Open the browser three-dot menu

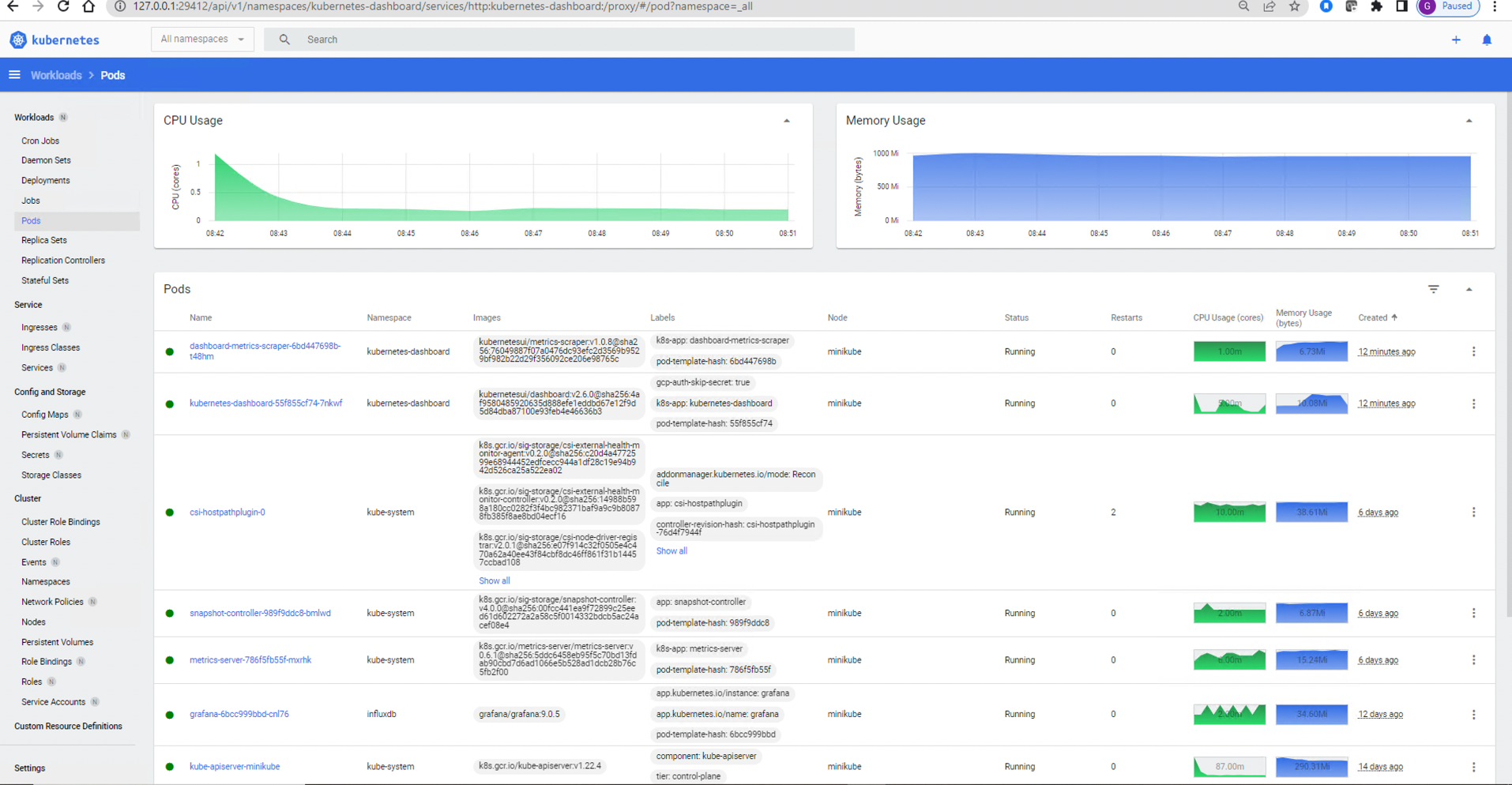(1495, 6)
